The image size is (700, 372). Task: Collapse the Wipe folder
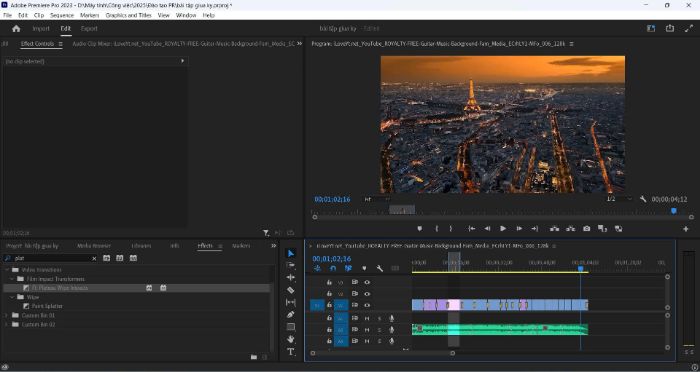pos(12,297)
